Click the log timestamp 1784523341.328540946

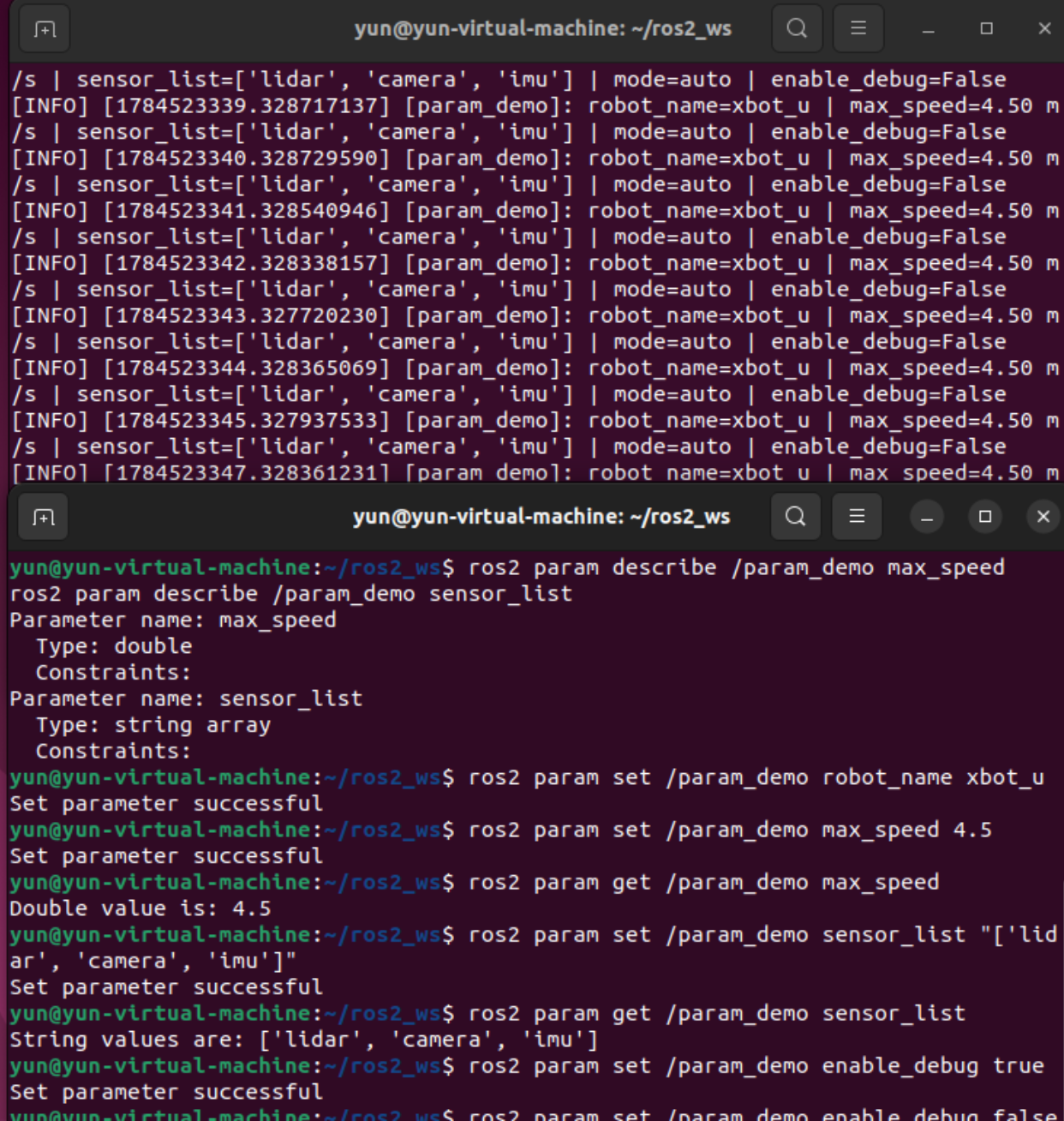click(247, 211)
